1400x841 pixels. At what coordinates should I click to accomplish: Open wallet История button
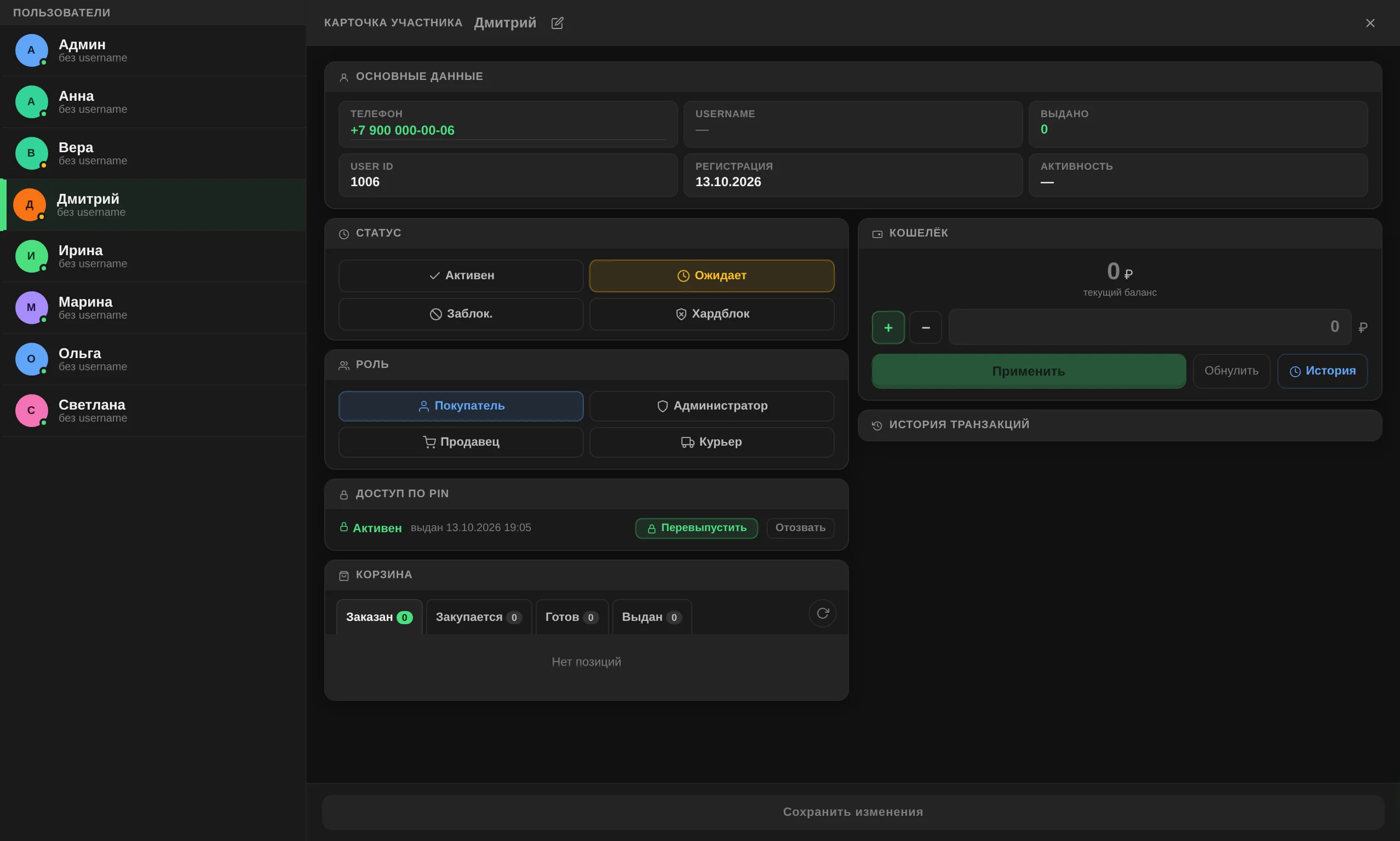coord(1322,371)
